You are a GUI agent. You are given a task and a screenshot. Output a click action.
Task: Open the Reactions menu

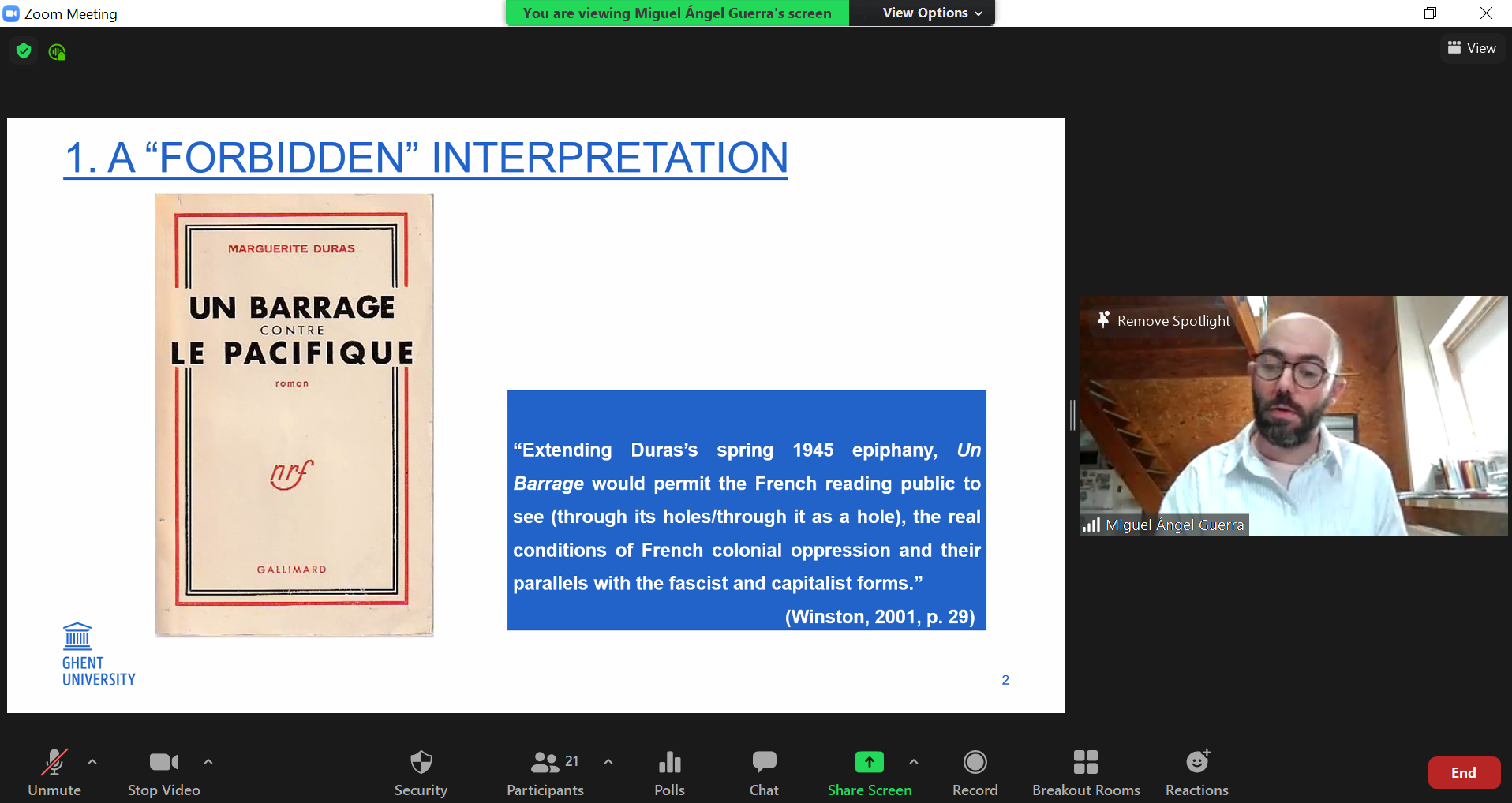point(1197,773)
